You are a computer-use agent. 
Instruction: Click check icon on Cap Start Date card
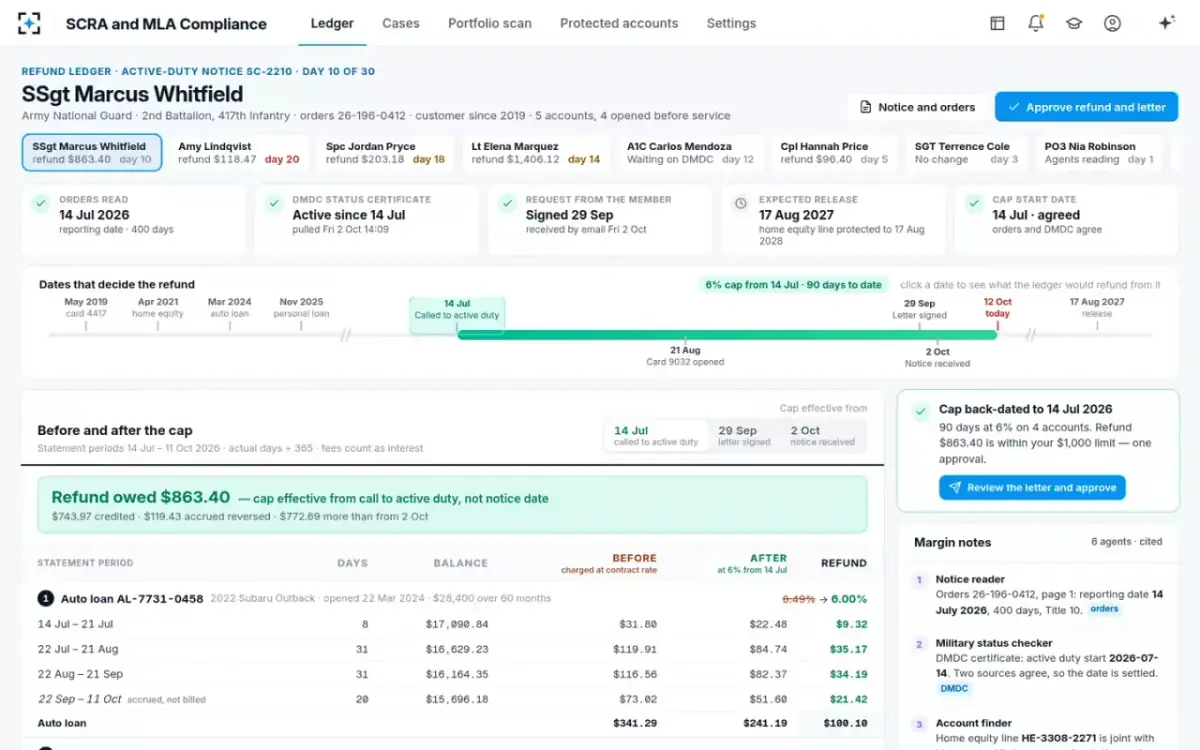[x=974, y=203]
